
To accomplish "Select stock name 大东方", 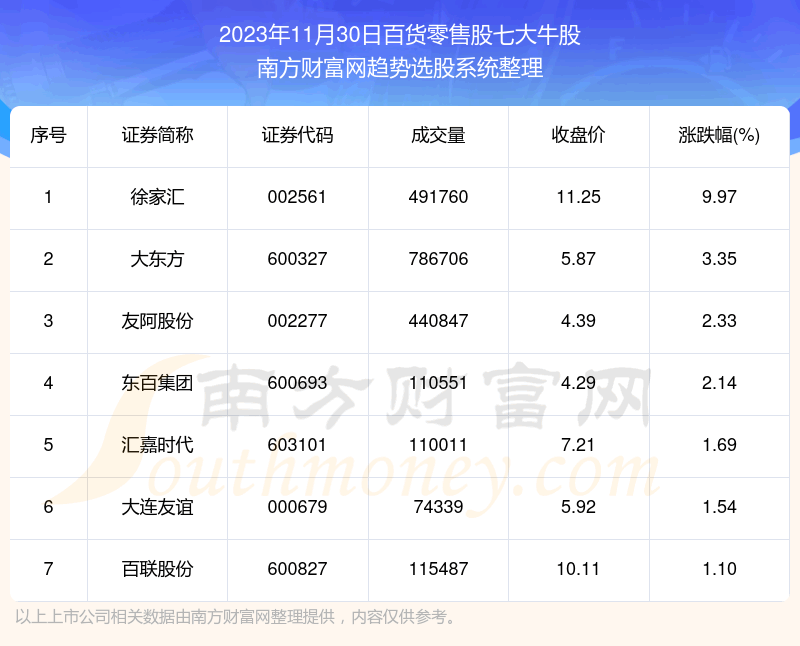I will [157, 259].
